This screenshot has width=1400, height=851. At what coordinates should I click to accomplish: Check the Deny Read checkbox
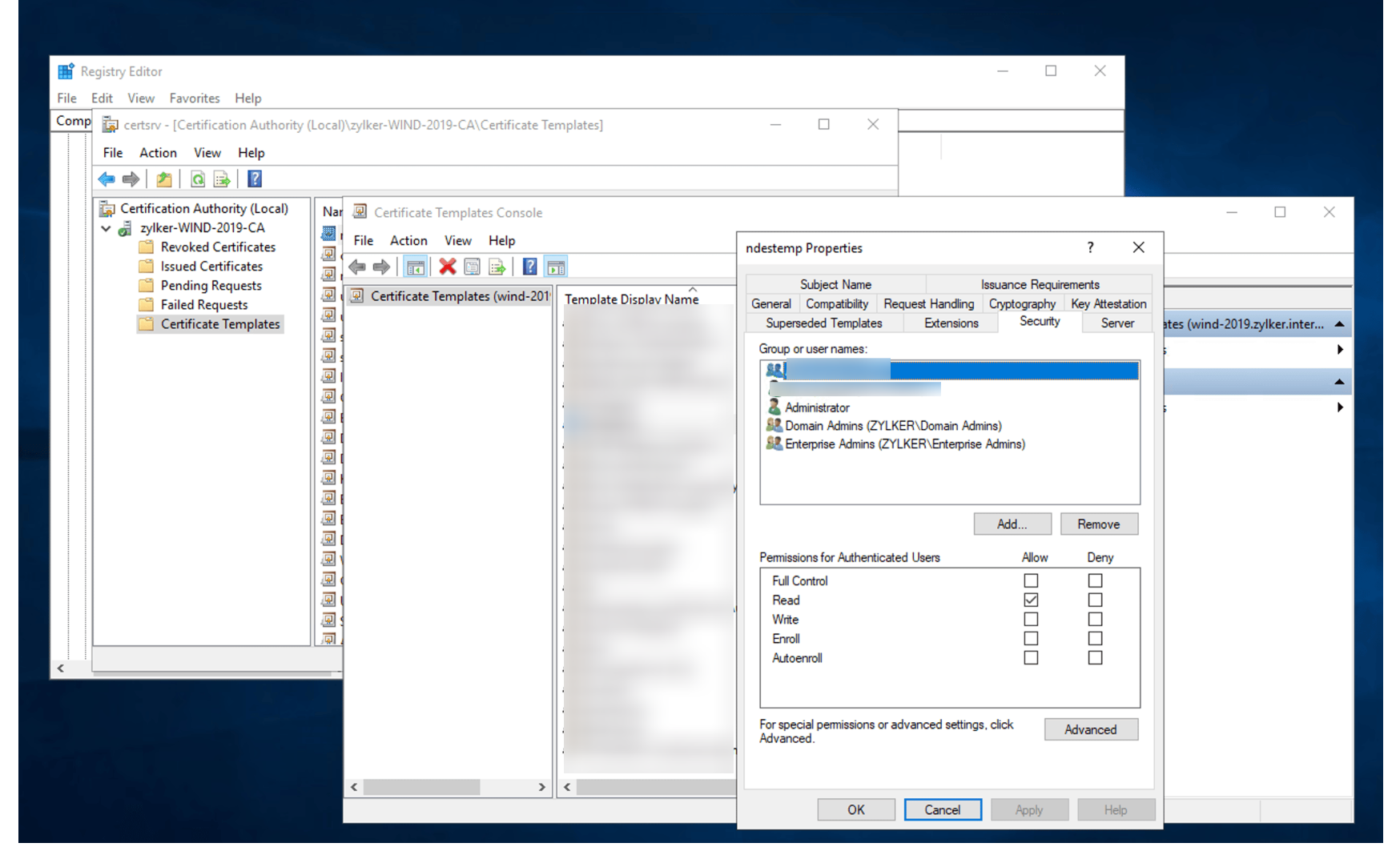[x=1095, y=600]
